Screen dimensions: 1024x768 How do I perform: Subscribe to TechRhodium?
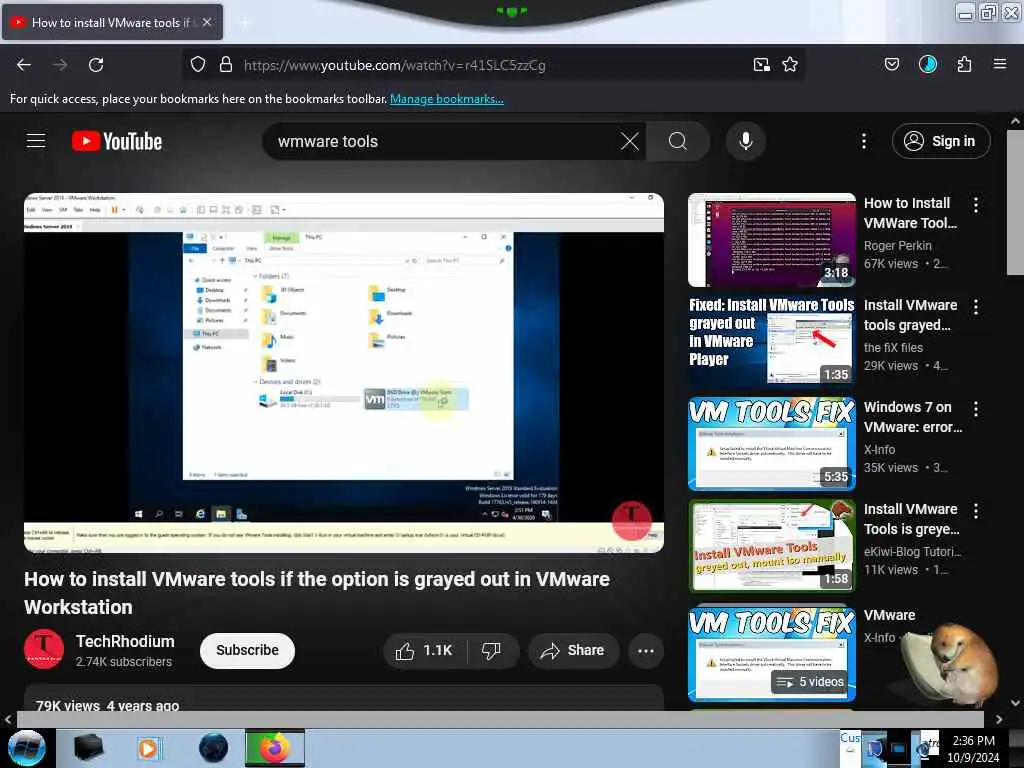click(x=248, y=650)
